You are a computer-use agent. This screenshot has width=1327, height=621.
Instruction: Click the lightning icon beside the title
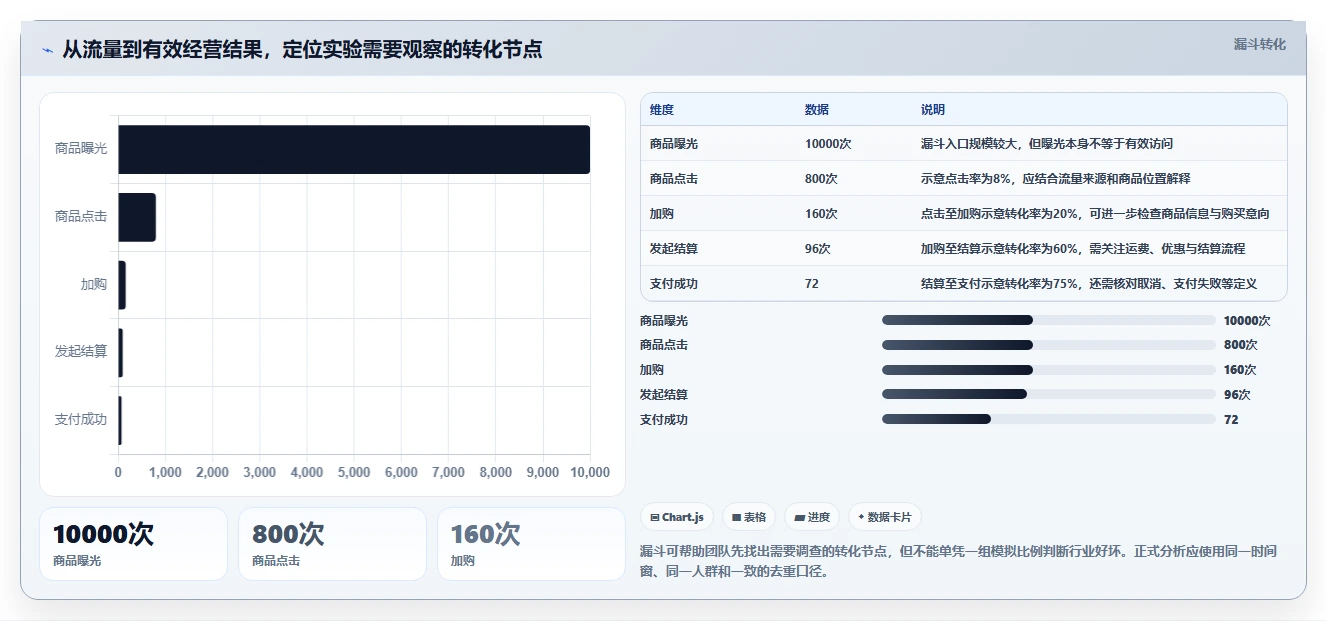point(47,50)
